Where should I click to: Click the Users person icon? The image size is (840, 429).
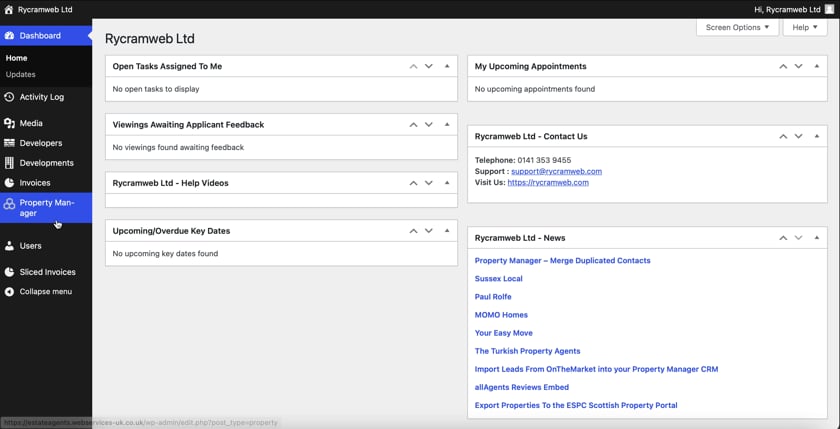click(9, 246)
